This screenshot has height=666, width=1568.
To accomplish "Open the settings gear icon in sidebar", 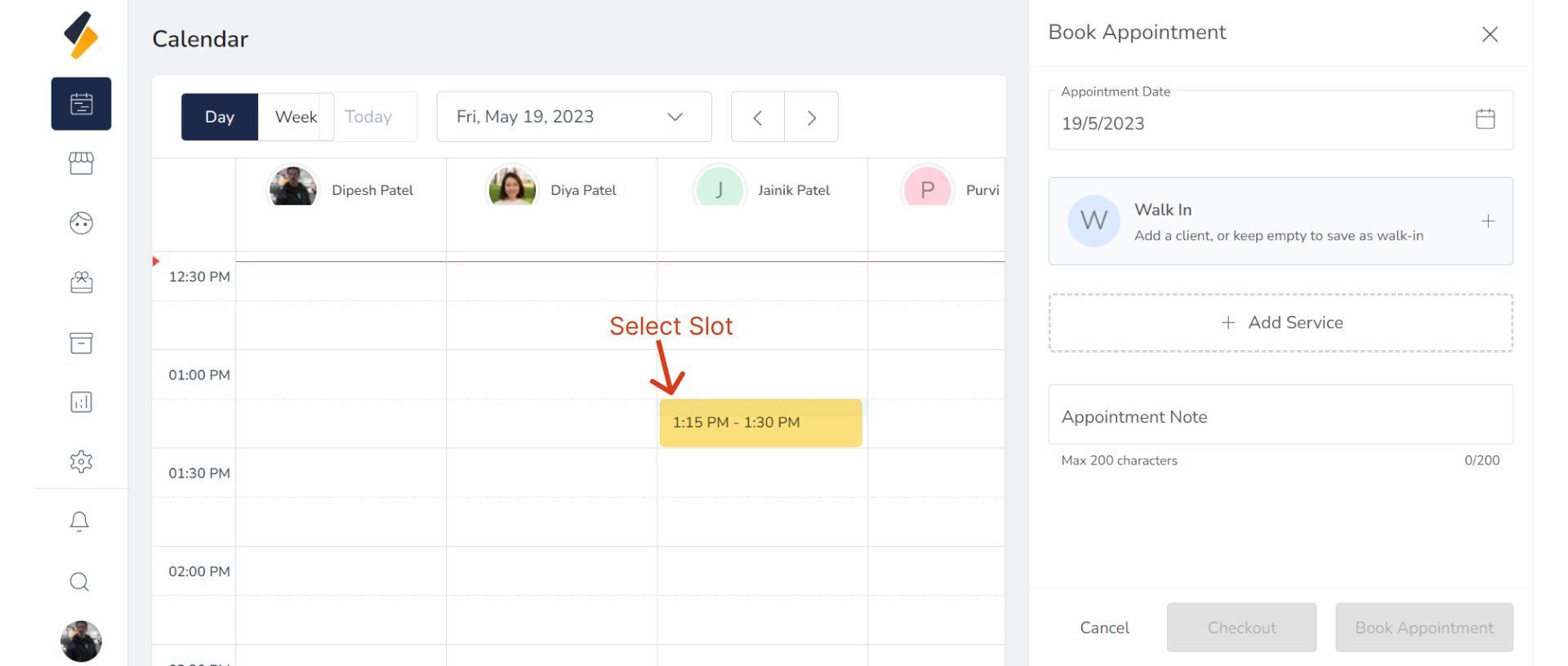I will tap(81, 462).
